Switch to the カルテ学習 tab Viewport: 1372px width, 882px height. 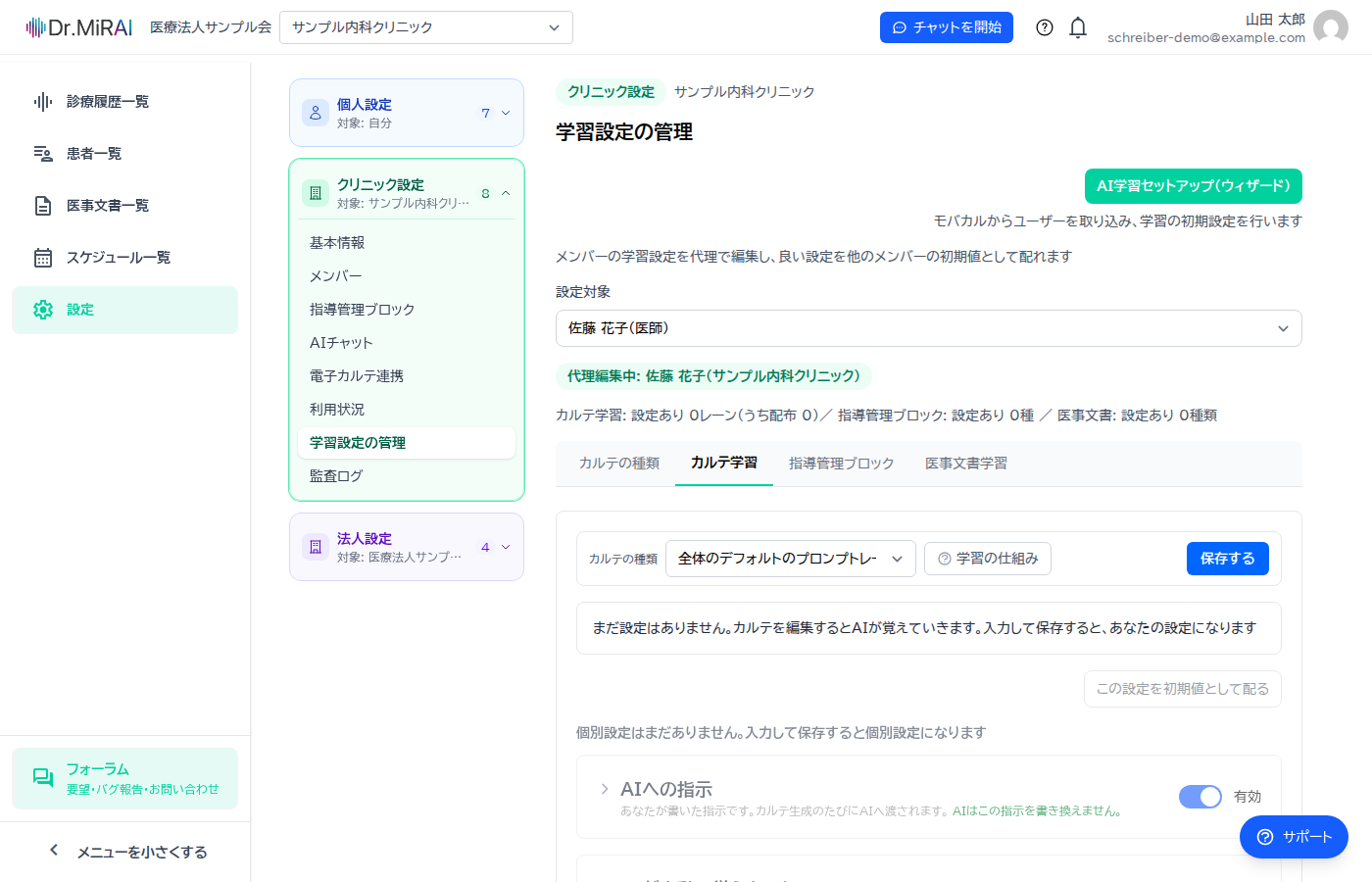724,464
